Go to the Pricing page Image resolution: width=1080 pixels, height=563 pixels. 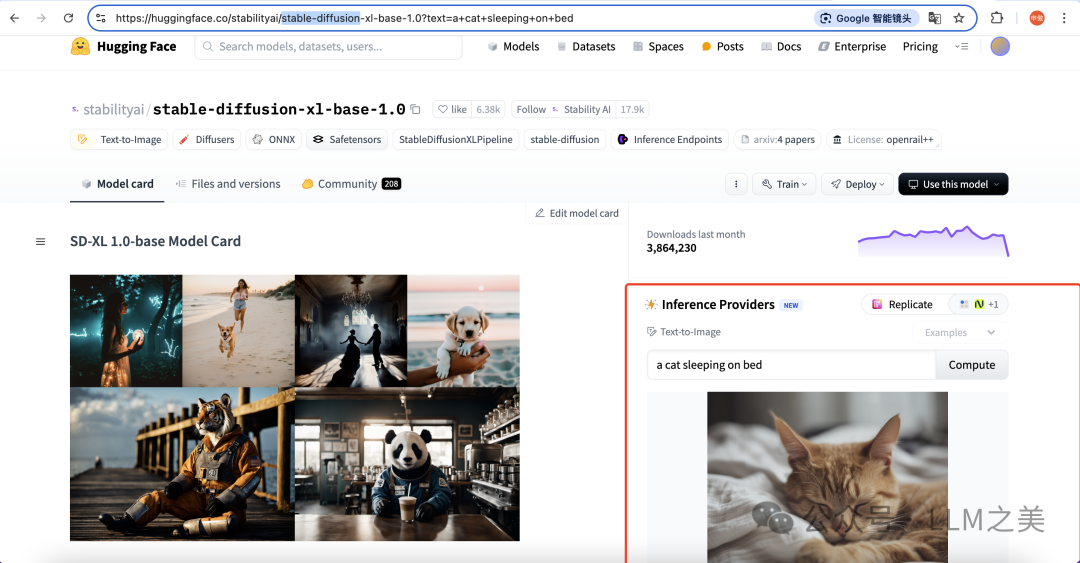(920, 46)
